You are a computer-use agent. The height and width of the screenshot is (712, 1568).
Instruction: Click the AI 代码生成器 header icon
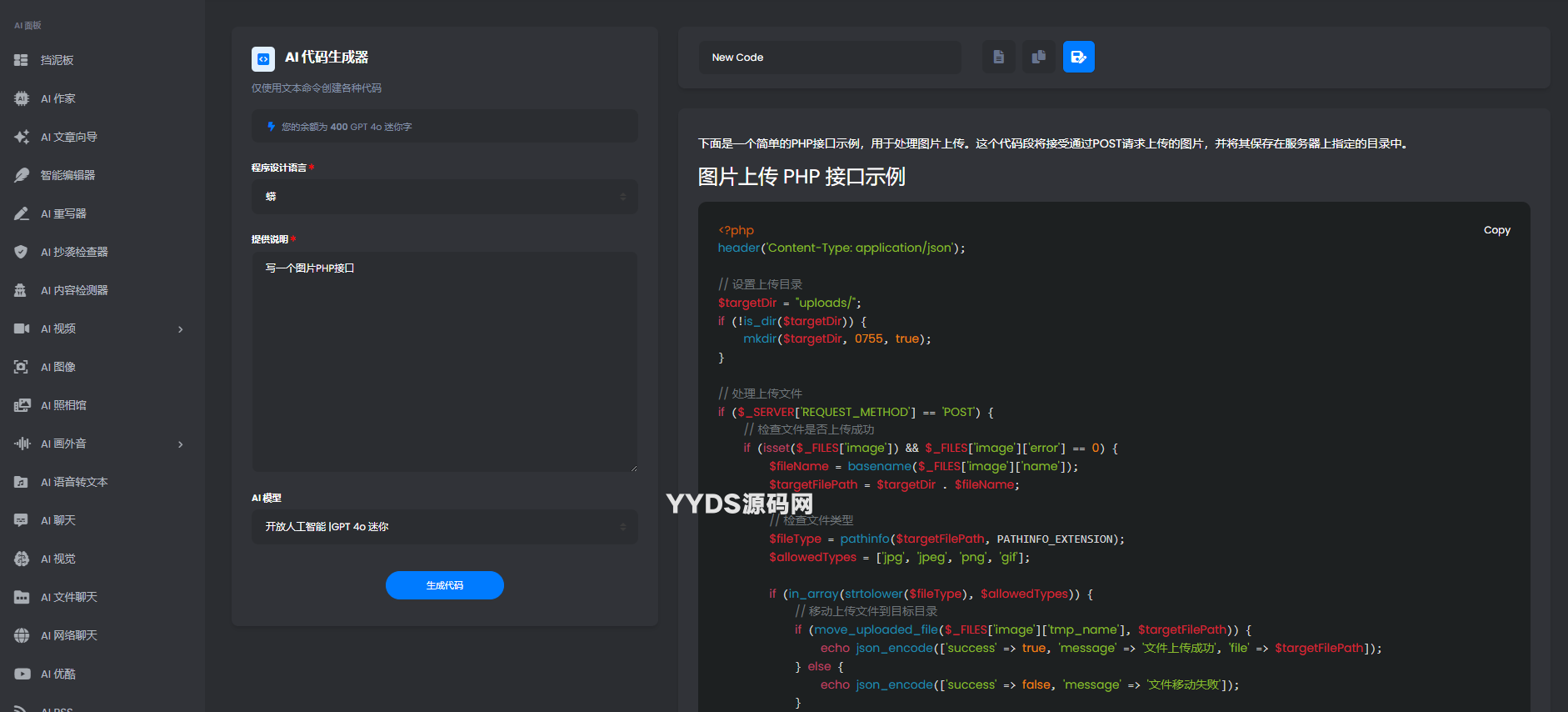click(x=263, y=58)
